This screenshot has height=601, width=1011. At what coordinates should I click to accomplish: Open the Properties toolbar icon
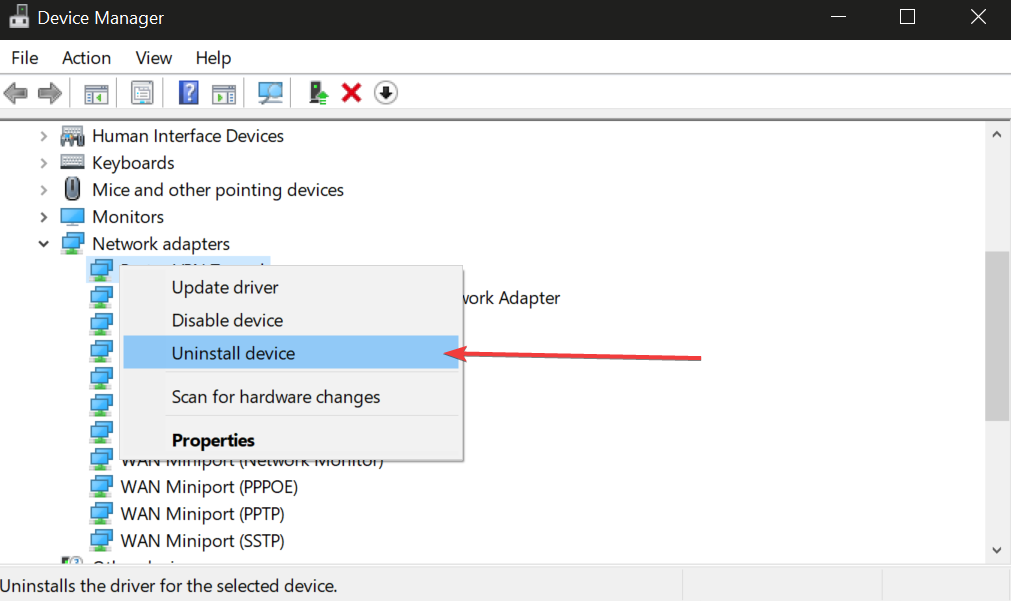click(x=143, y=93)
